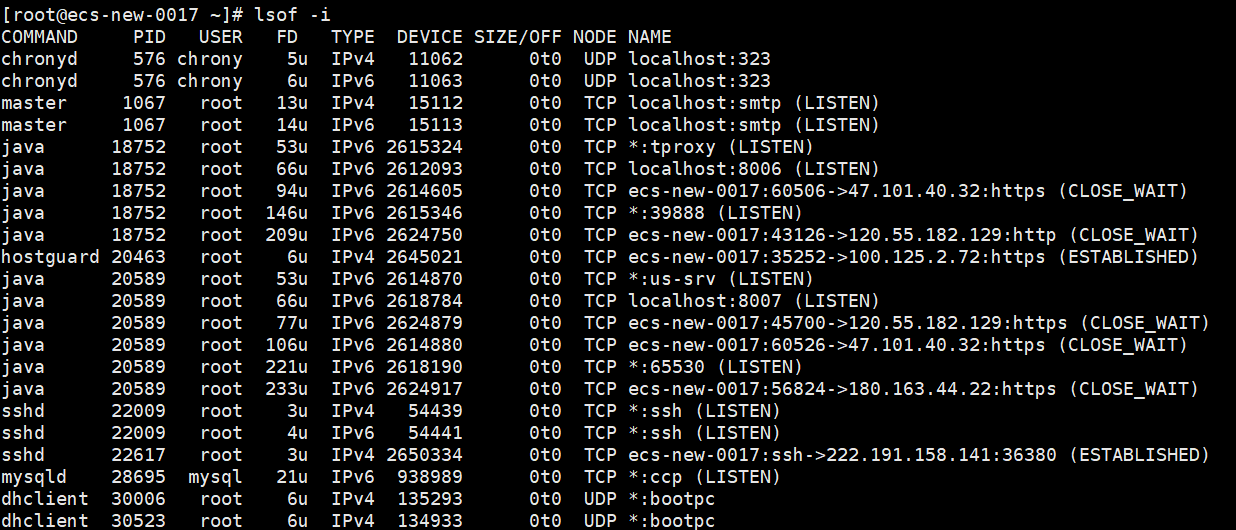Click the PID column header

pyautogui.click(x=149, y=37)
